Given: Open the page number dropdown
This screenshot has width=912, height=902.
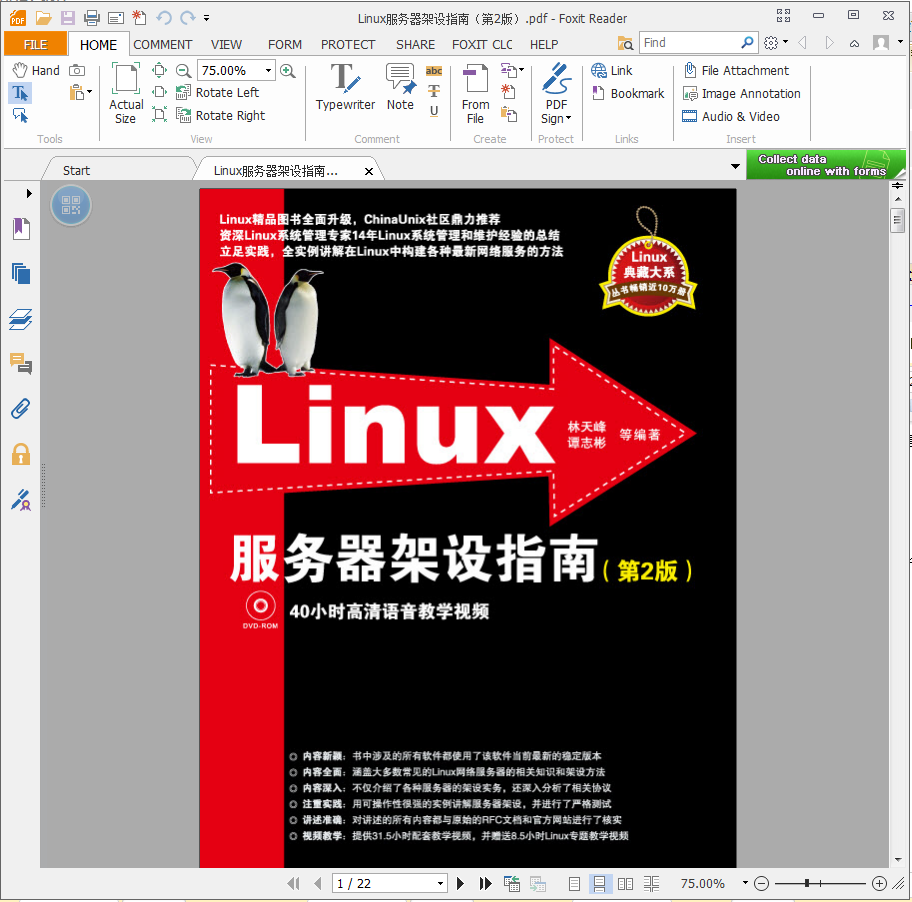Looking at the screenshot, I should tap(440, 883).
